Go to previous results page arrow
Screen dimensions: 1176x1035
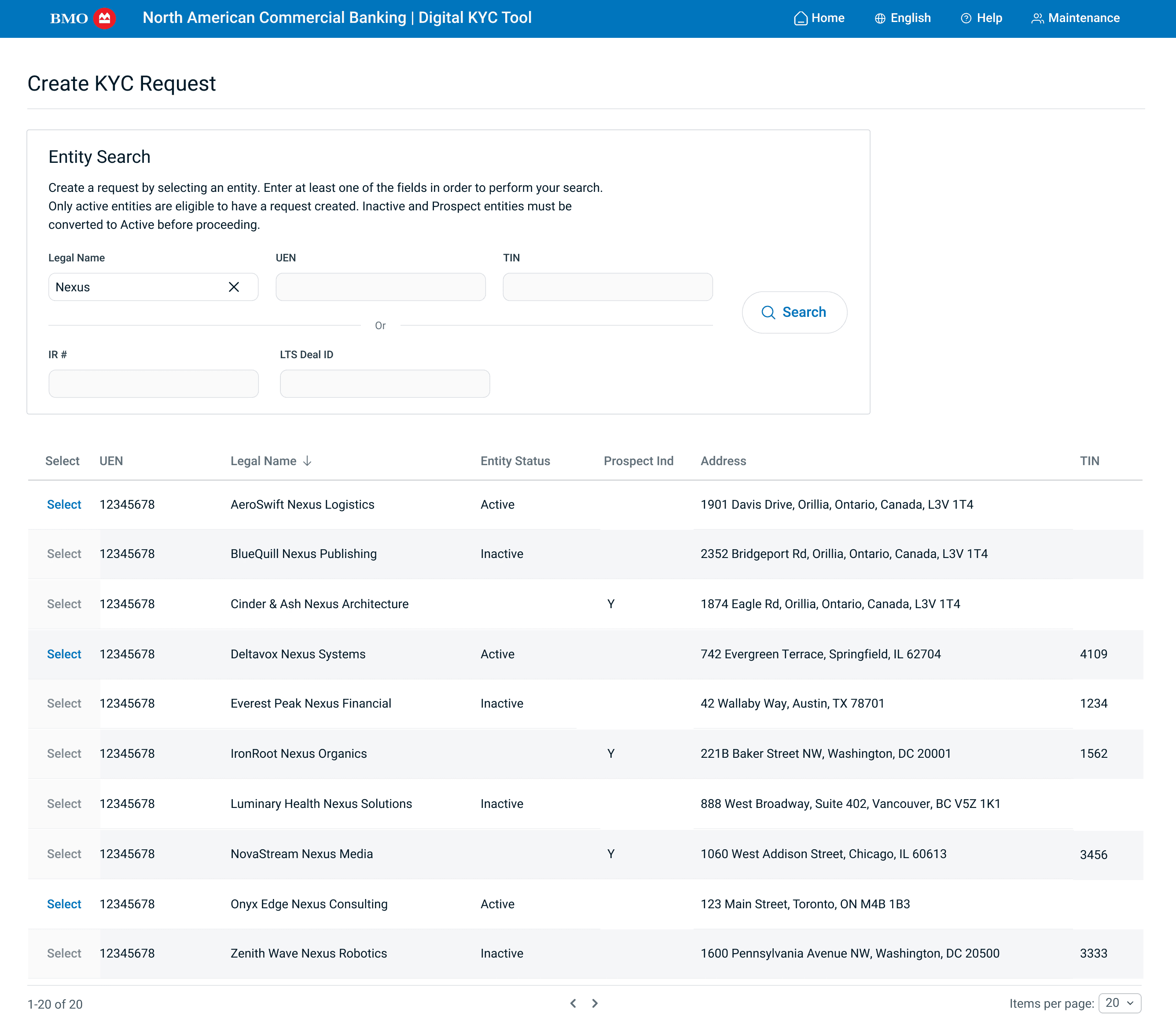pyautogui.click(x=573, y=1003)
